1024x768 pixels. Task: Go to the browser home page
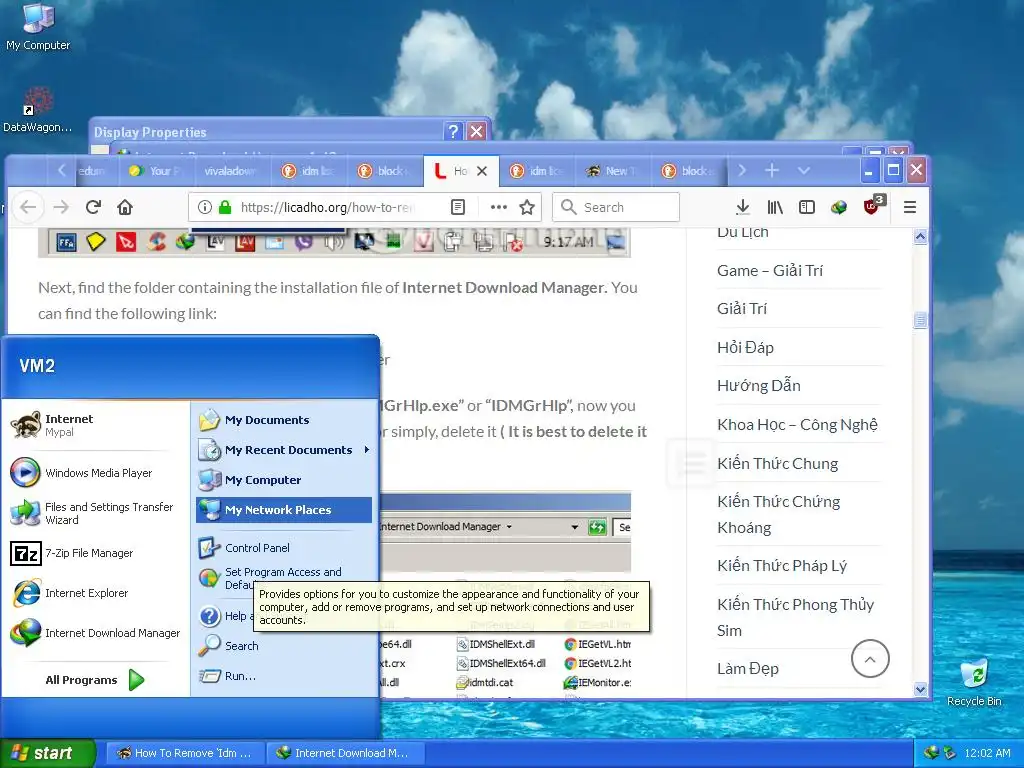coord(125,207)
